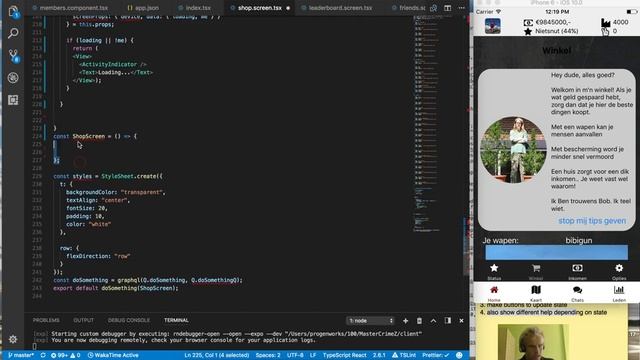Open the Extensions view in activity bar

click(x=13, y=100)
